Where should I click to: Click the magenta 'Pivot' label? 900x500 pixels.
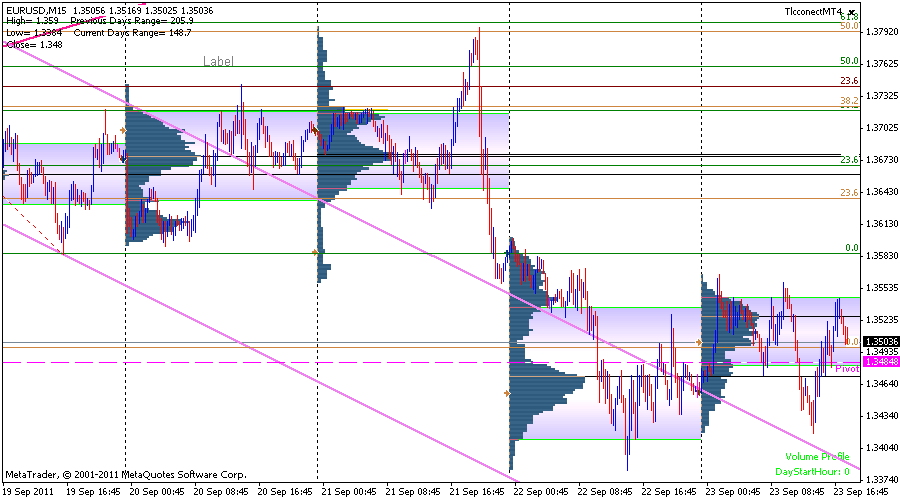click(847, 369)
